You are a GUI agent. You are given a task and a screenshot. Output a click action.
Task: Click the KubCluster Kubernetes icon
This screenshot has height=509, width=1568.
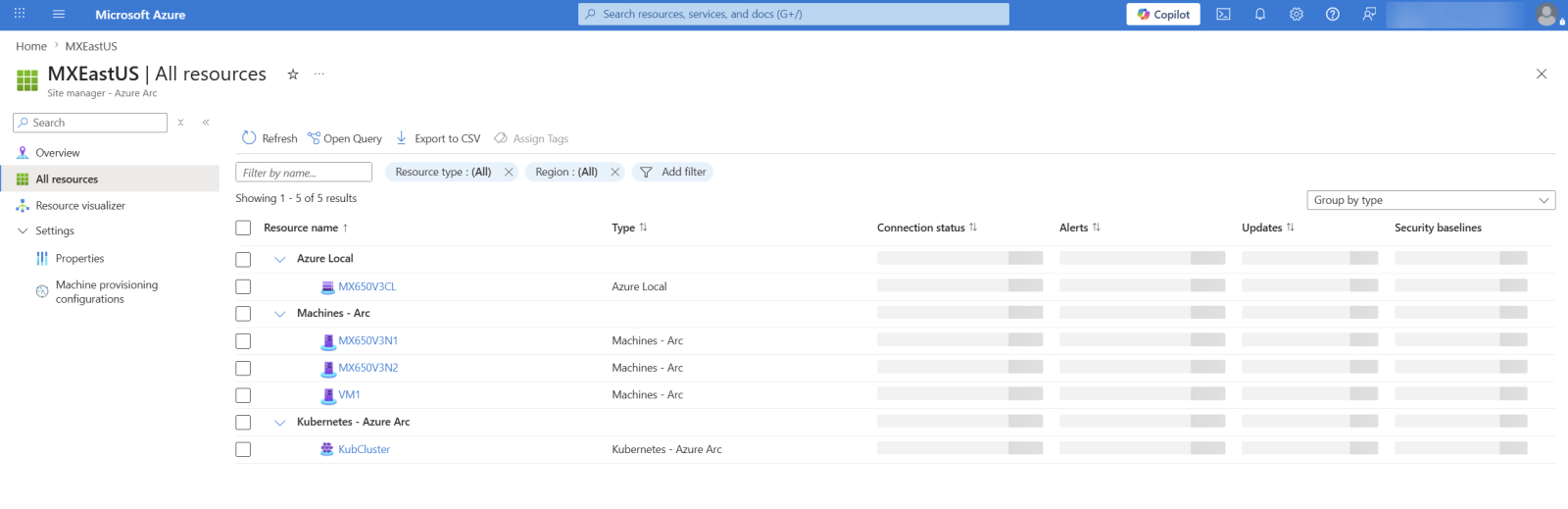(327, 449)
